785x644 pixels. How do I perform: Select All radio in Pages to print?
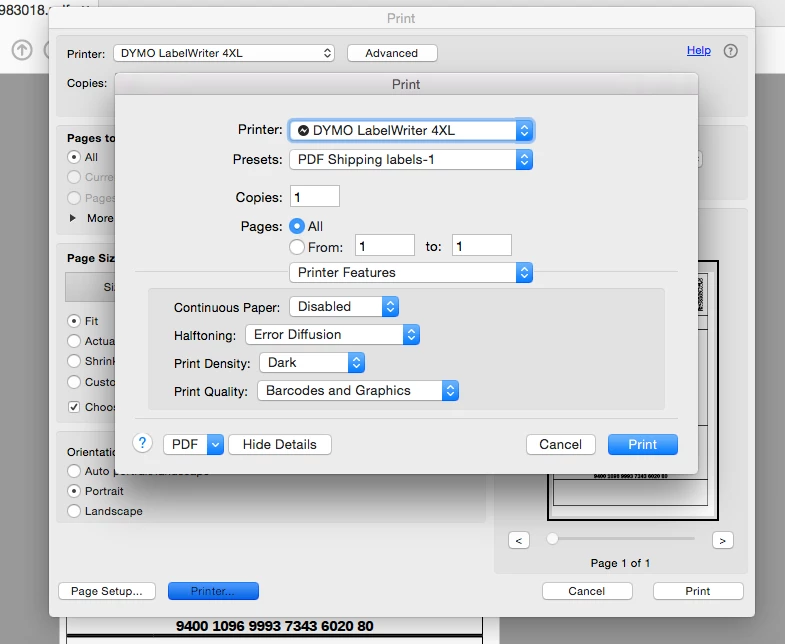(x=74, y=157)
